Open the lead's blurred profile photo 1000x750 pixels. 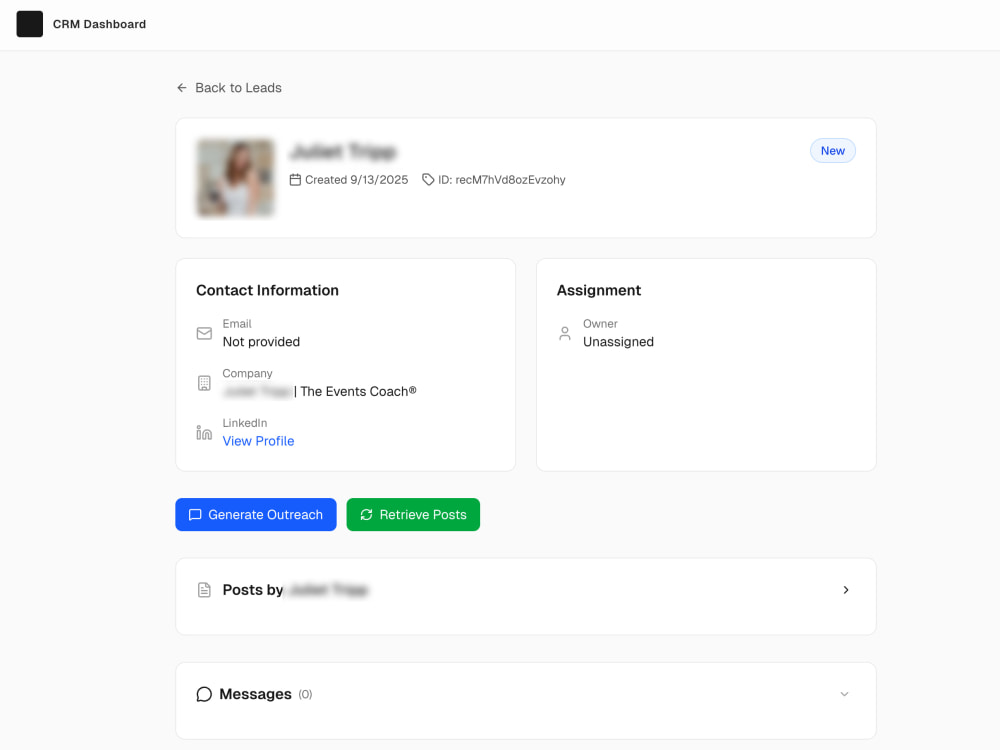(235, 178)
